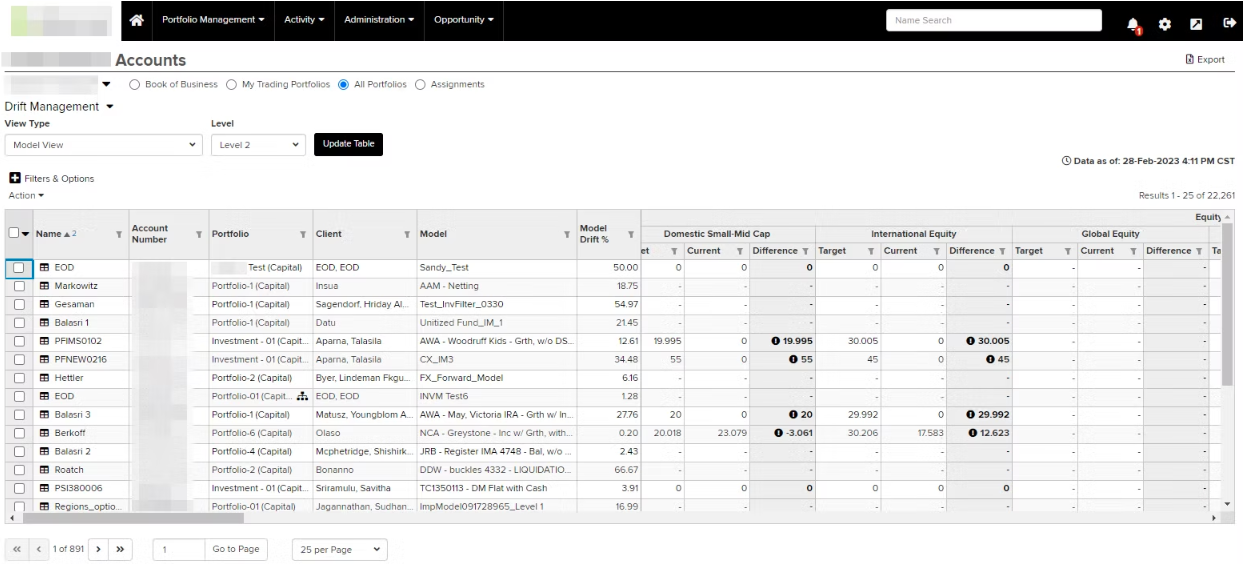Open the Portfolio Management menu
The height and width of the screenshot is (572, 1243).
click(x=214, y=20)
